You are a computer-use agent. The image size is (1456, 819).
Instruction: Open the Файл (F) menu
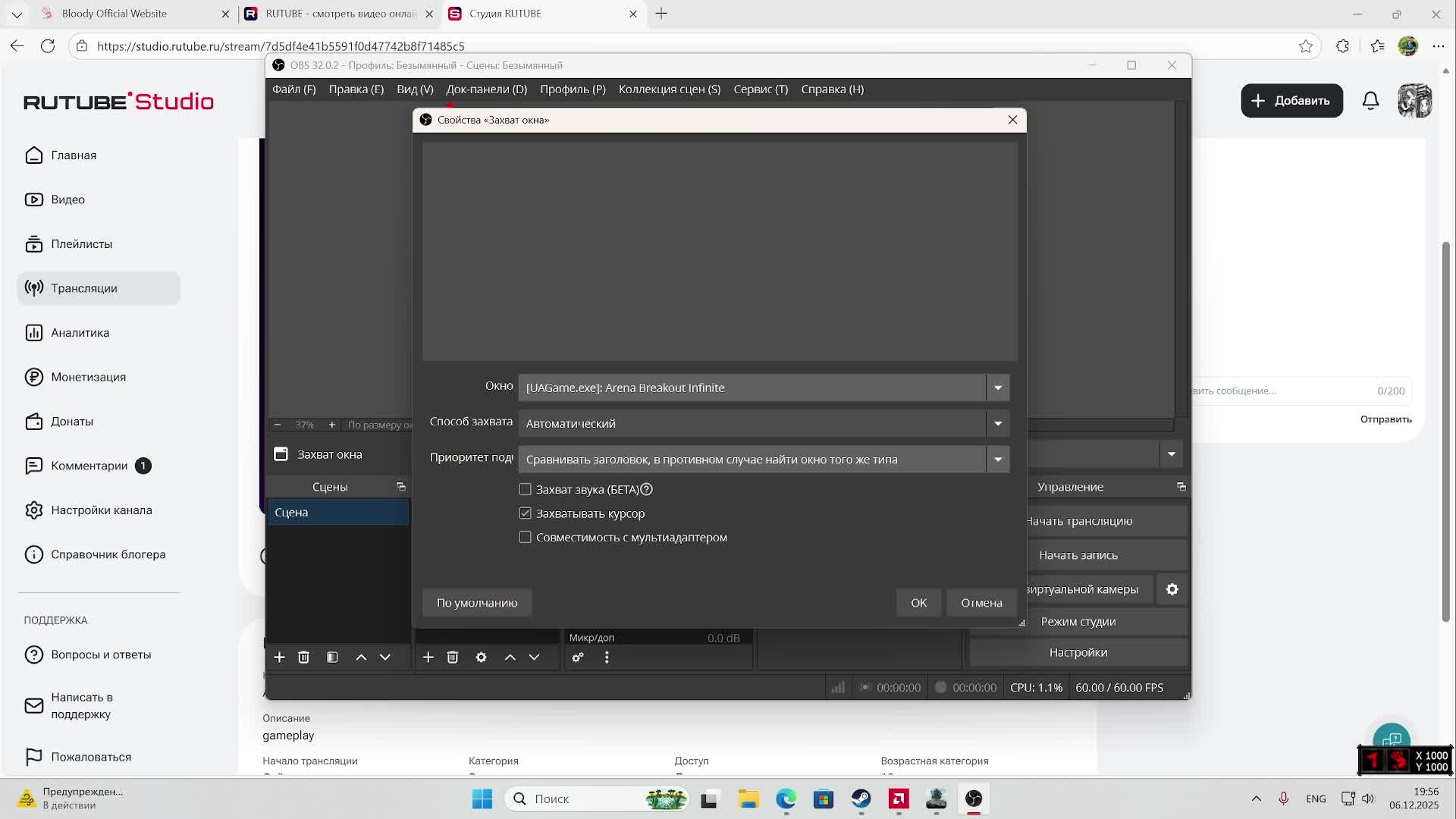pyautogui.click(x=293, y=89)
